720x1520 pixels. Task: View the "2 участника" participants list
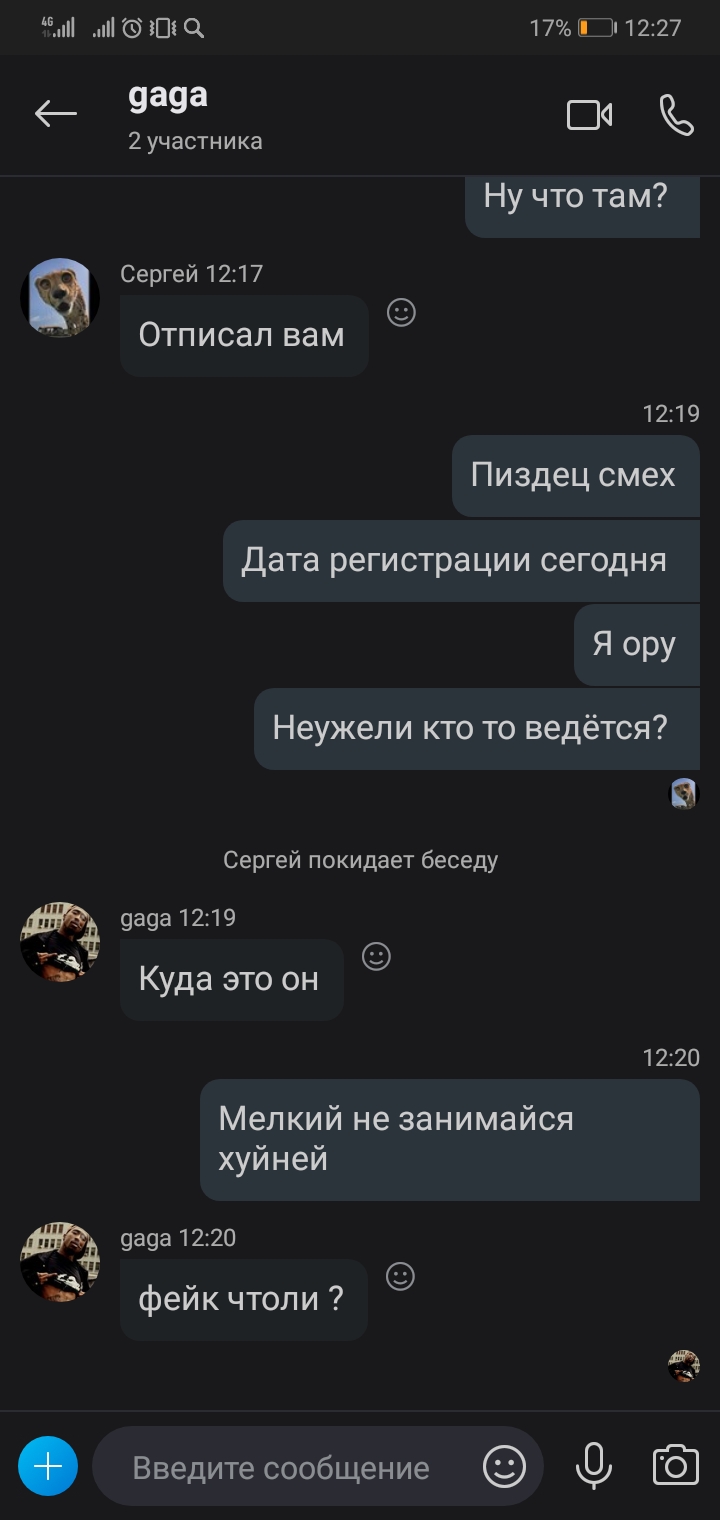coord(195,141)
